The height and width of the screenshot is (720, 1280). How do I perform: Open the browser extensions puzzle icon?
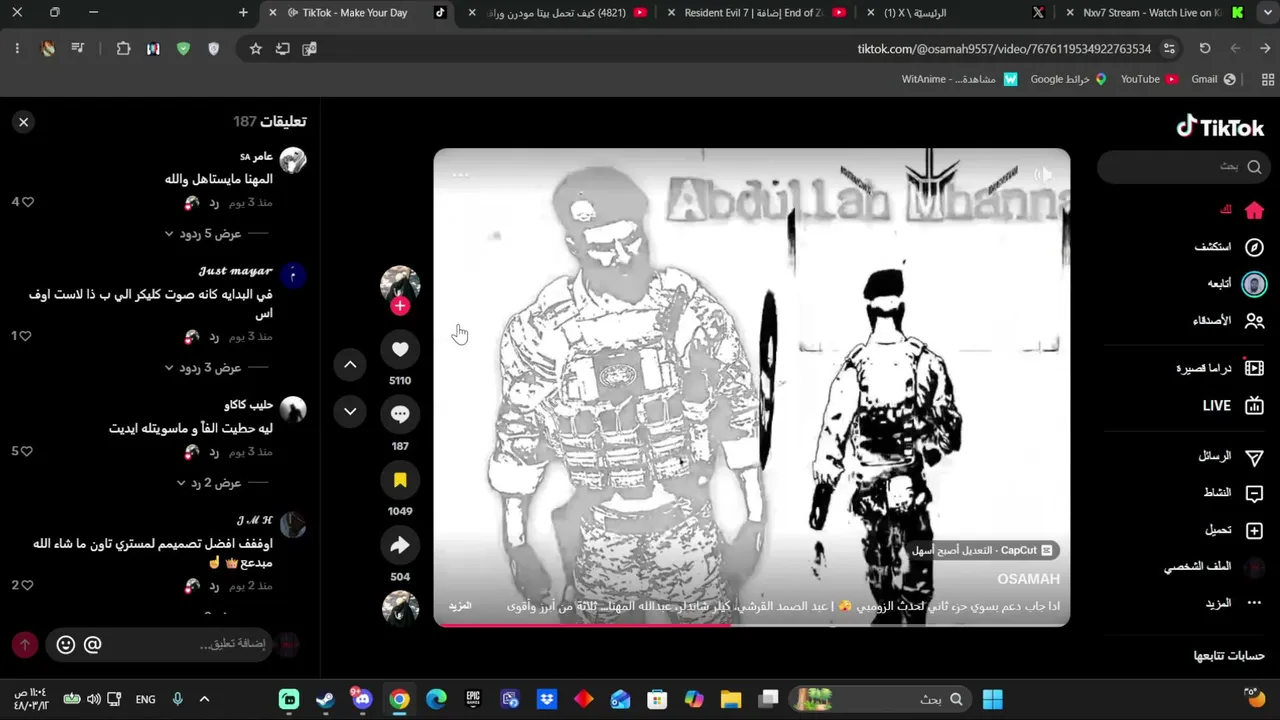(124, 48)
